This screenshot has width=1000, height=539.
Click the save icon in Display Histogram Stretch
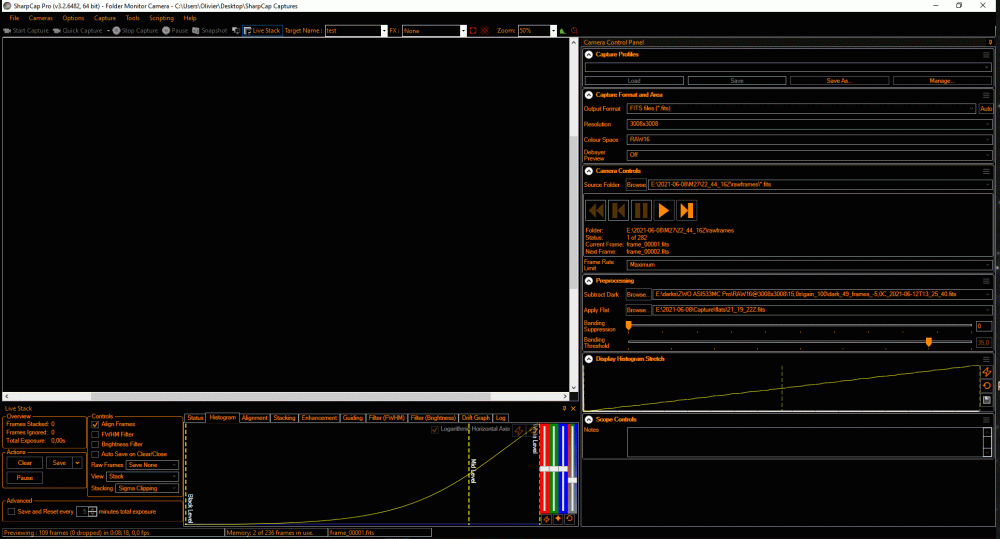[x=987, y=400]
